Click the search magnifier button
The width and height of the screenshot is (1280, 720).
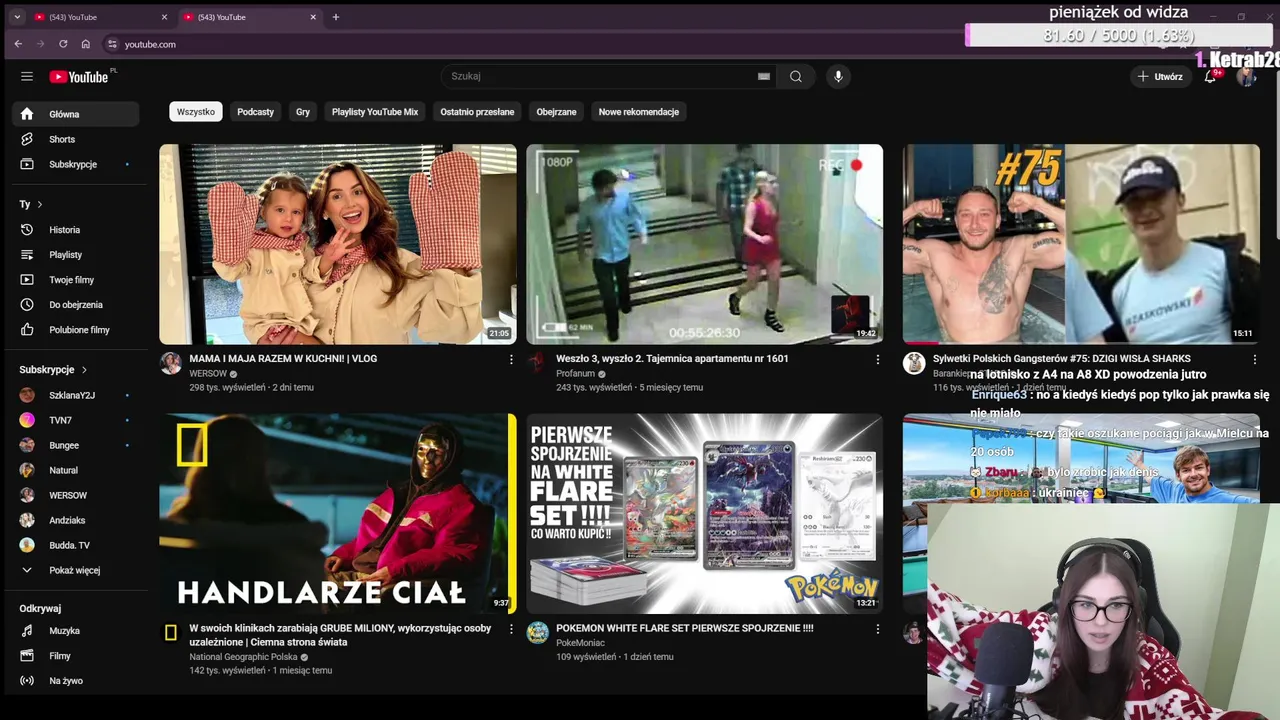tap(796, 76)
